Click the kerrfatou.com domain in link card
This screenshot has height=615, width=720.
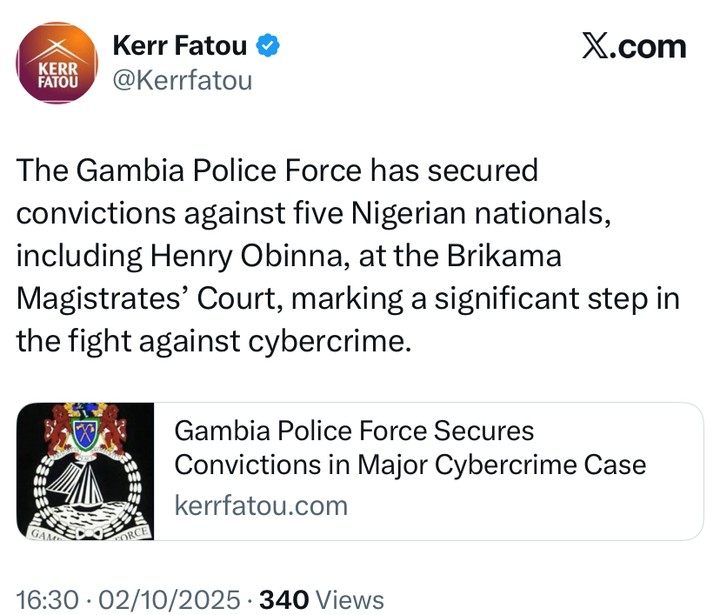click(x=261, y=505)
